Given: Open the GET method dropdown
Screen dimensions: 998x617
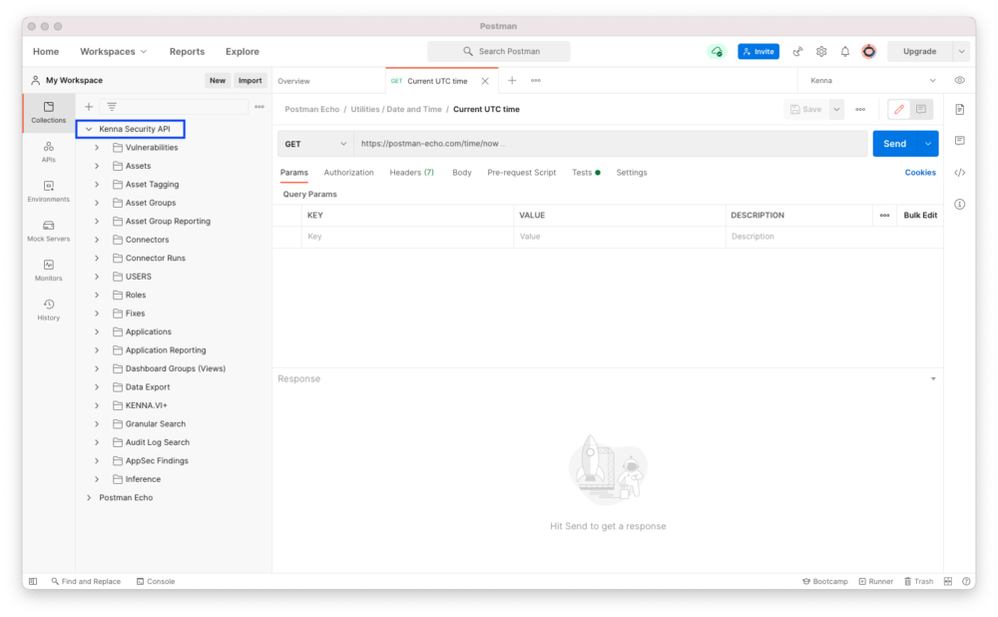Looking at the screenshot, I should (x=316, y=144).
